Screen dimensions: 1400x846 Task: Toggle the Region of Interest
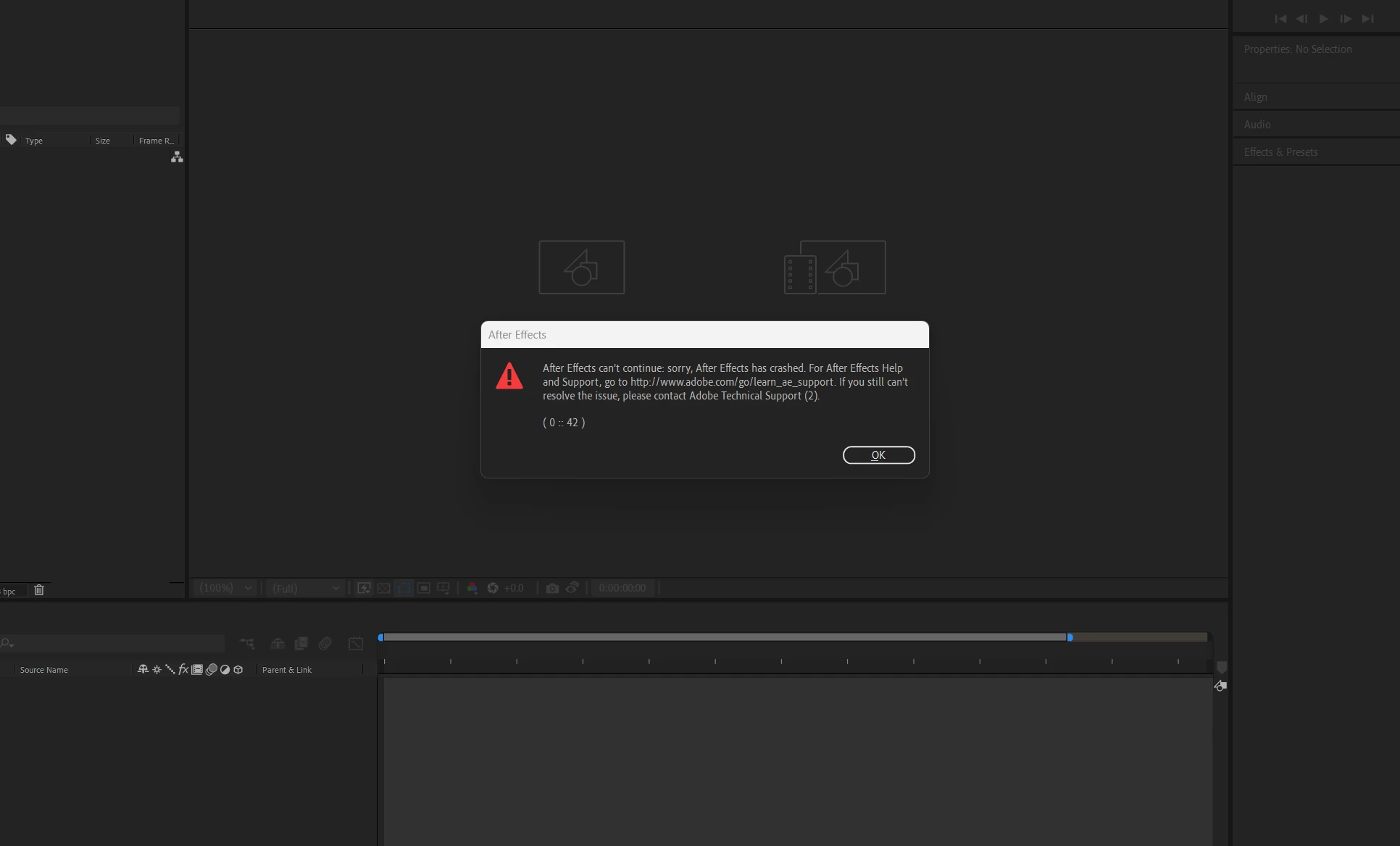point(424,588)
